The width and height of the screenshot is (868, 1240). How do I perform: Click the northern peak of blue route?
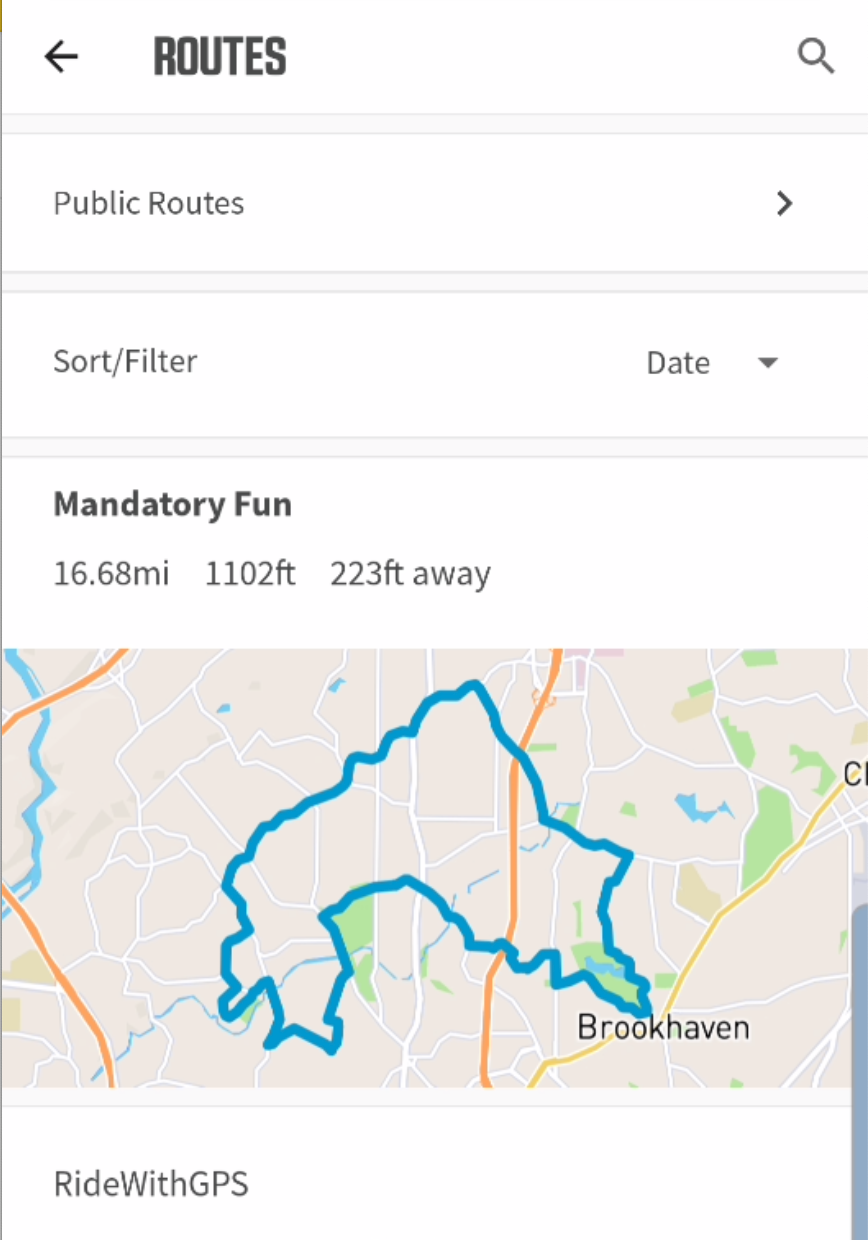[474, 686]
